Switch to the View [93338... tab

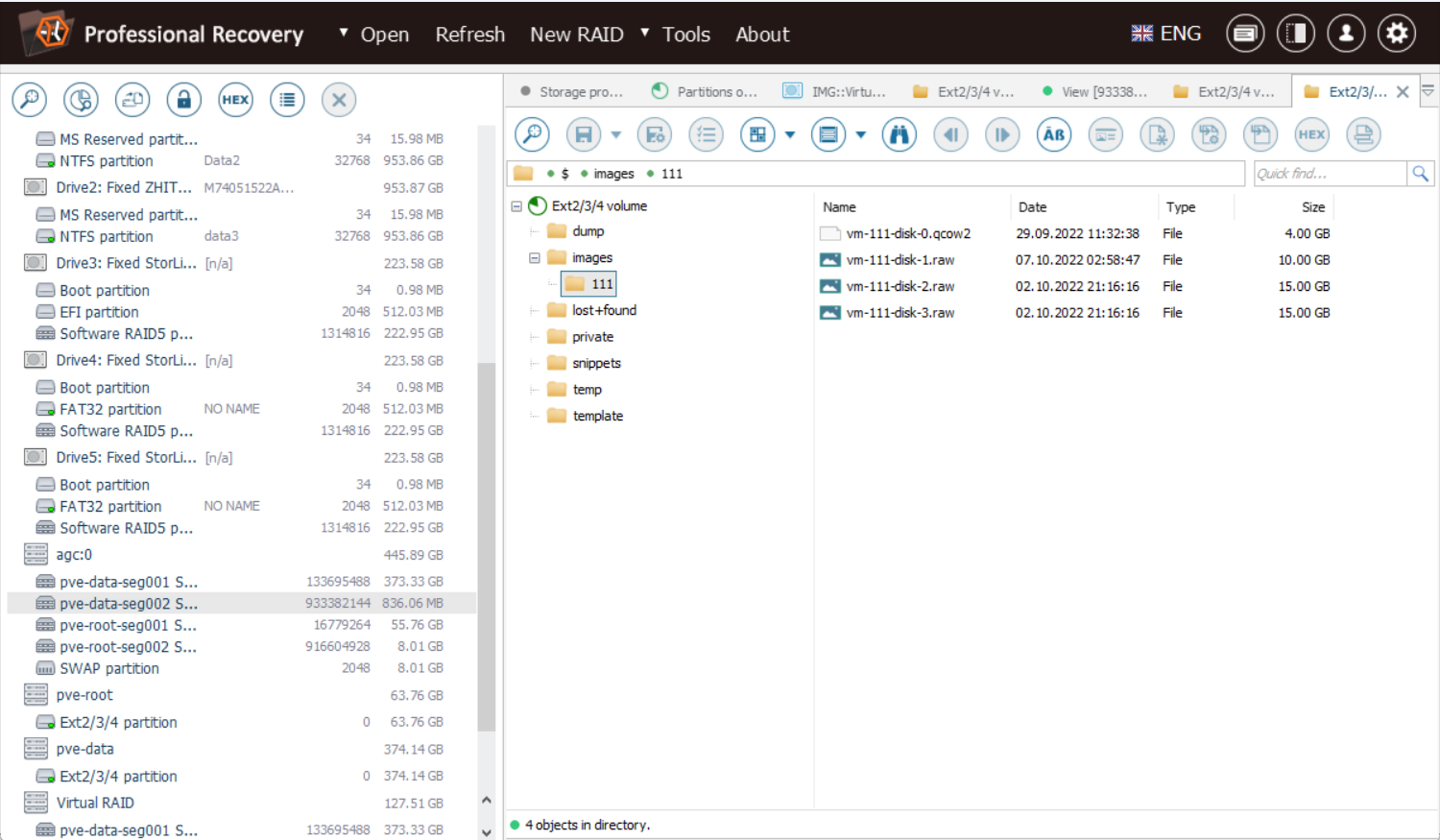point(1095,92)
